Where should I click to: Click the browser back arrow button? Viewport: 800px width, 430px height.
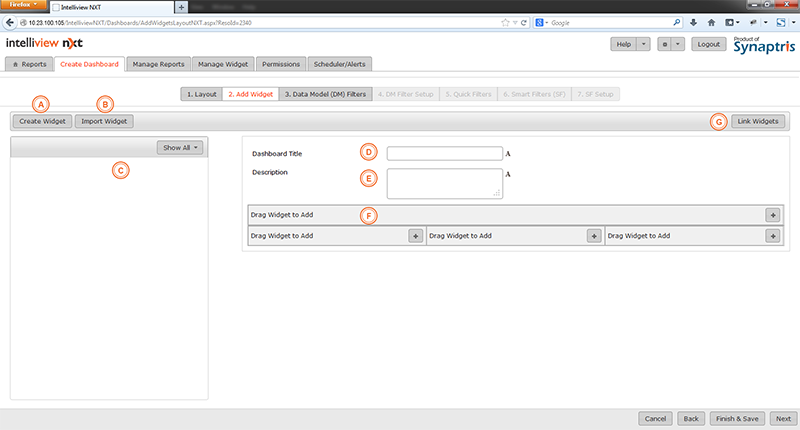pos(9,21)
